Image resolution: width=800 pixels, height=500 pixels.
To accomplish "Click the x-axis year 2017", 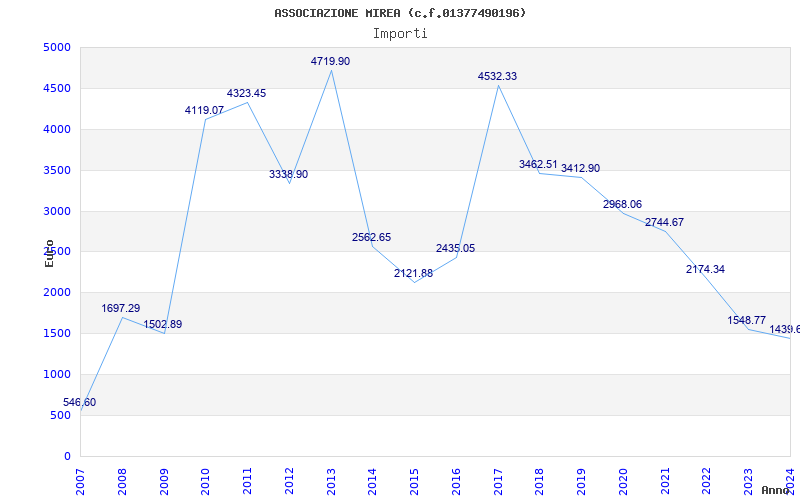I will click(x=498, y=482).
